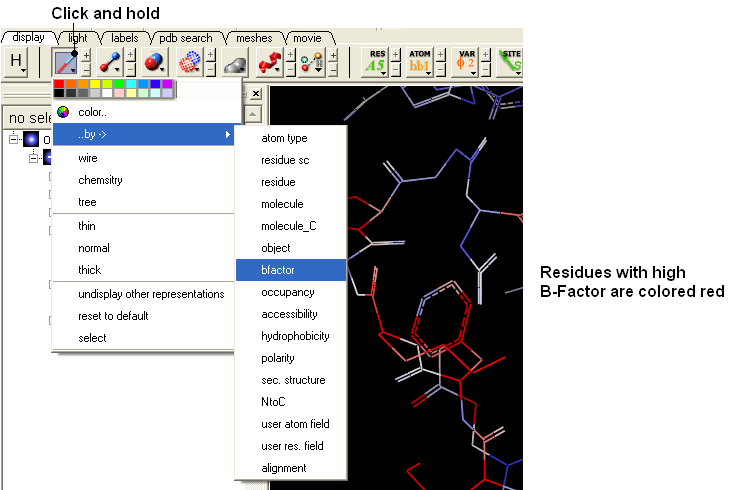Screen dimensions: 731x490
Task: Toggle the RES residue labels icon
Action: click(x=375, y=62)
